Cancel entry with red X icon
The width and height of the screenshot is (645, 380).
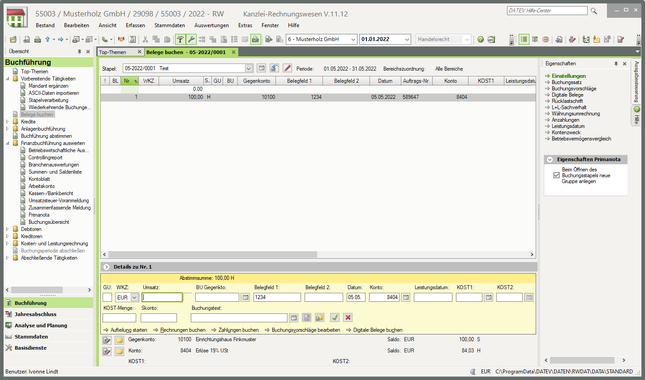(348, 317)
